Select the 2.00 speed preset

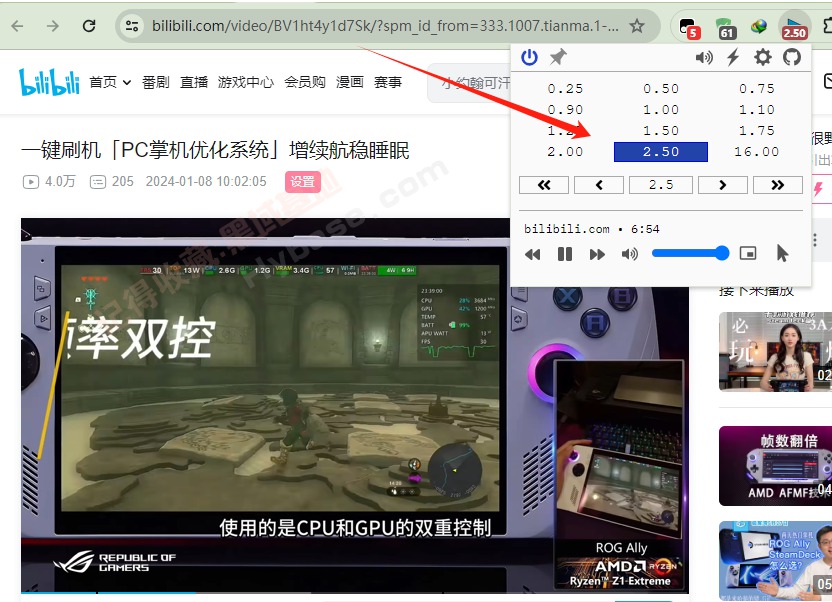(565, 152)
